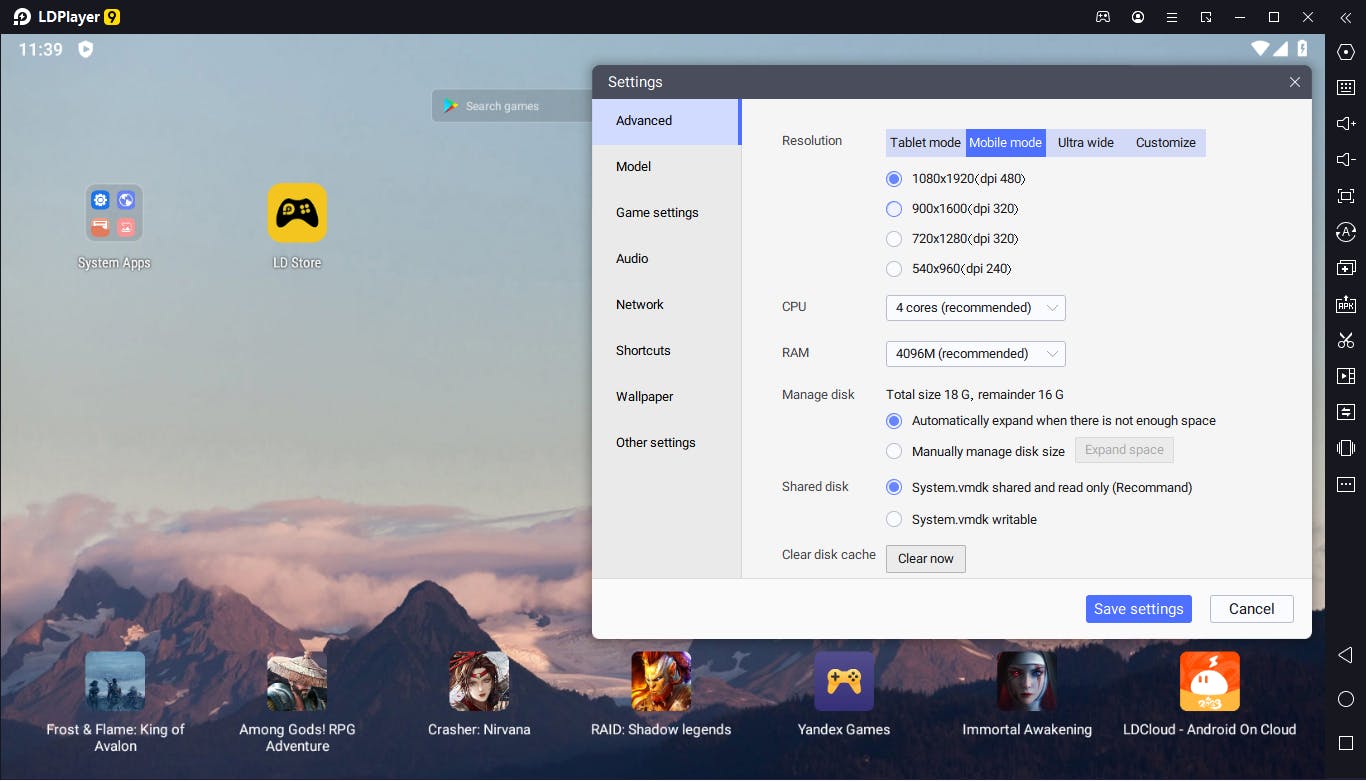Image resolution: width=1366 pixels, height=781 pixels.
Task: Open the keyboard mapping tool
Action: (x=1346, y=88)
